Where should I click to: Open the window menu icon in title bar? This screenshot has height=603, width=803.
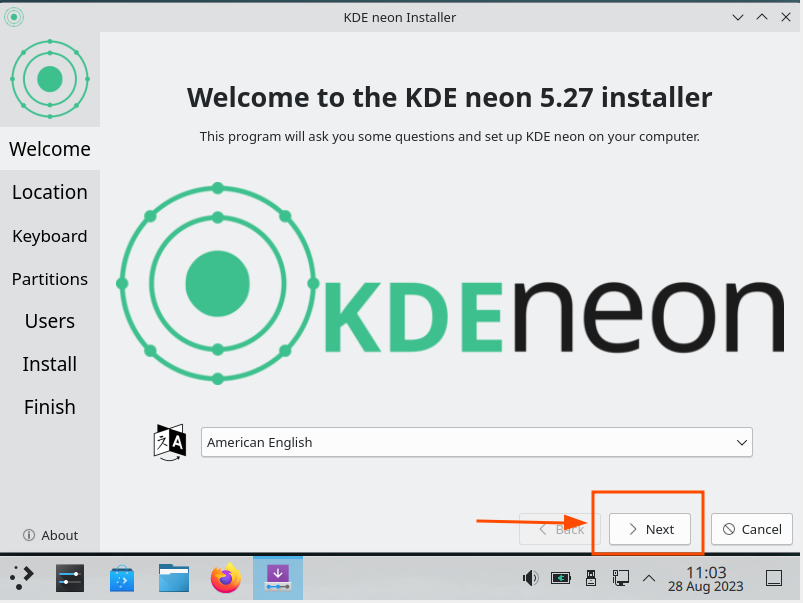click(x=14, y=17)
